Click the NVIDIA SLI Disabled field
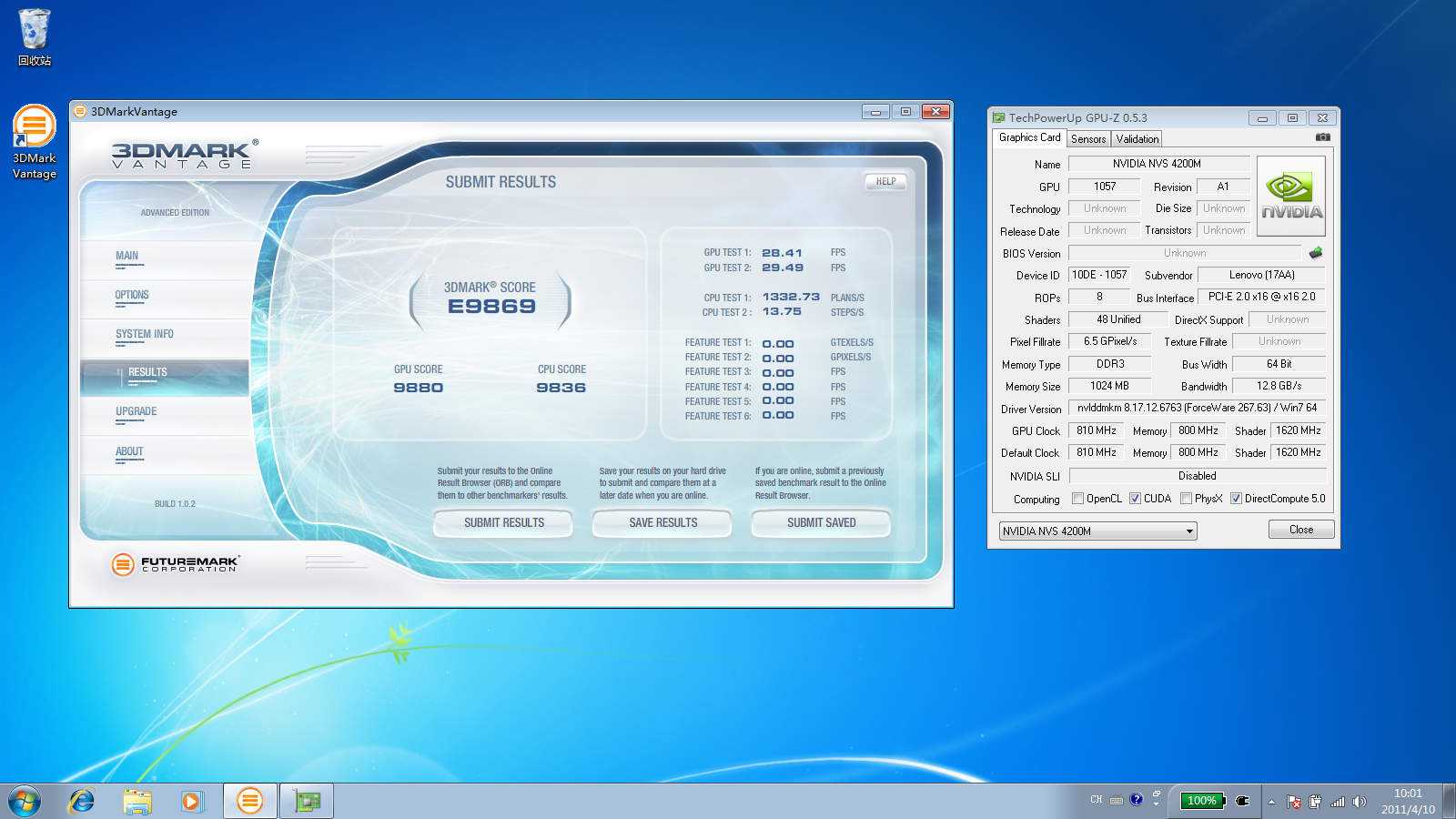Screen dimensions: 1456x819 (1198, 476)
